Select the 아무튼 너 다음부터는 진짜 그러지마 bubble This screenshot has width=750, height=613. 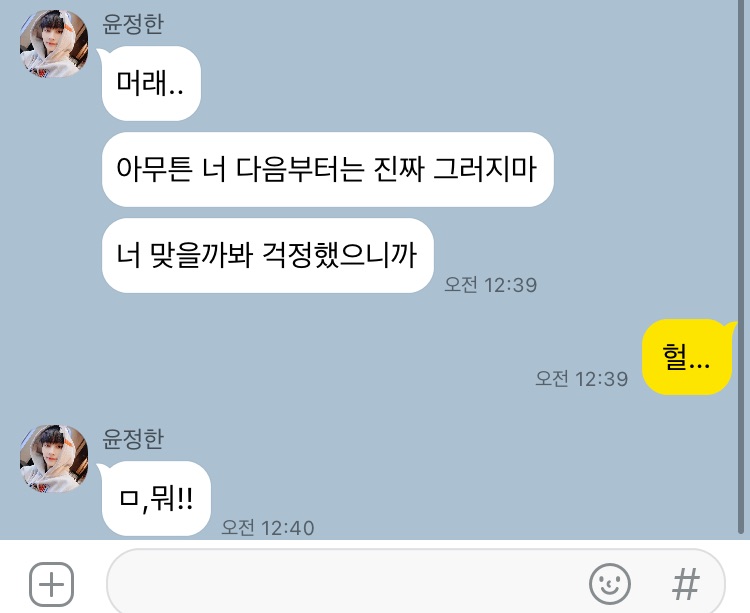point(328,169)
